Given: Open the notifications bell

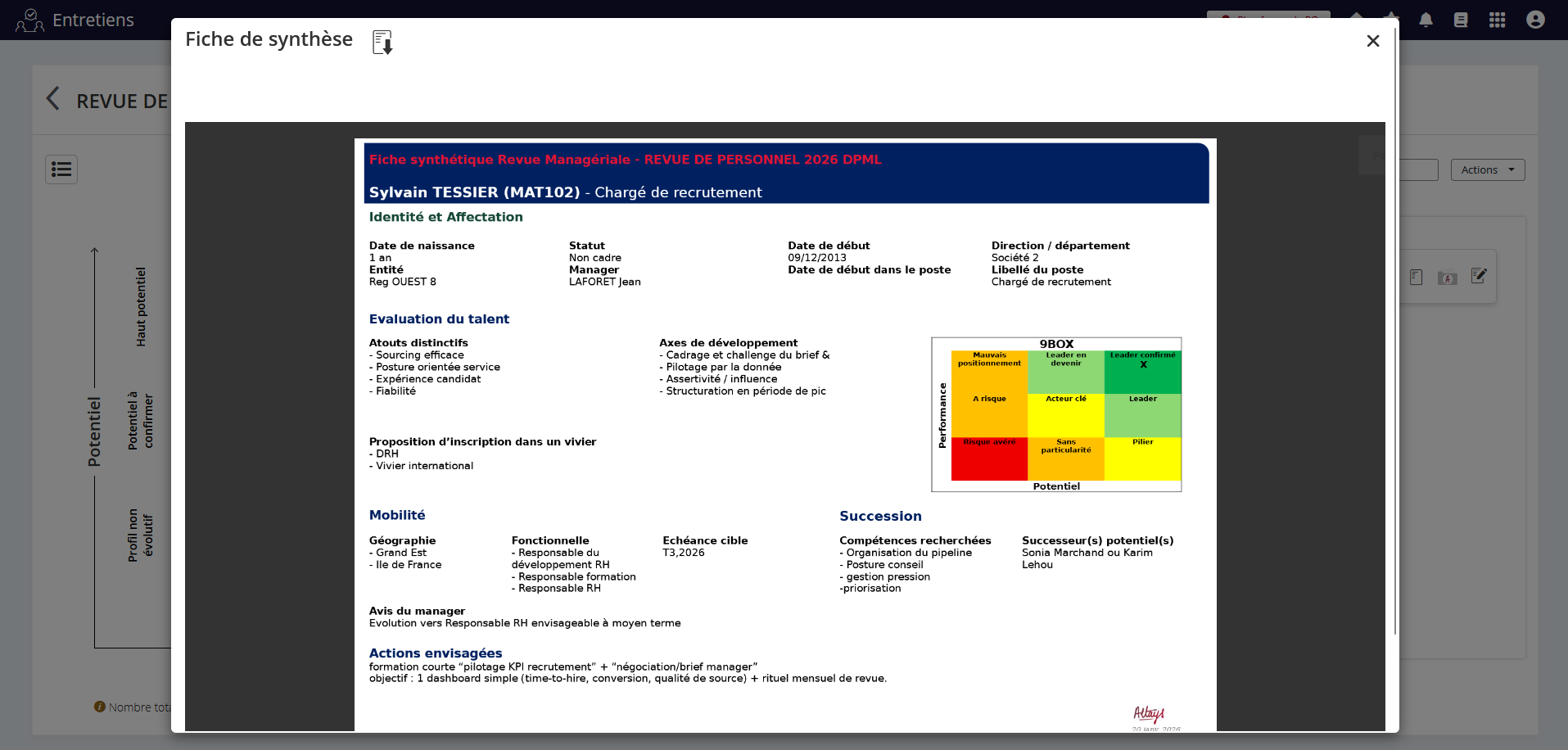Looking at the screenshot, I should coord(1426,20).
